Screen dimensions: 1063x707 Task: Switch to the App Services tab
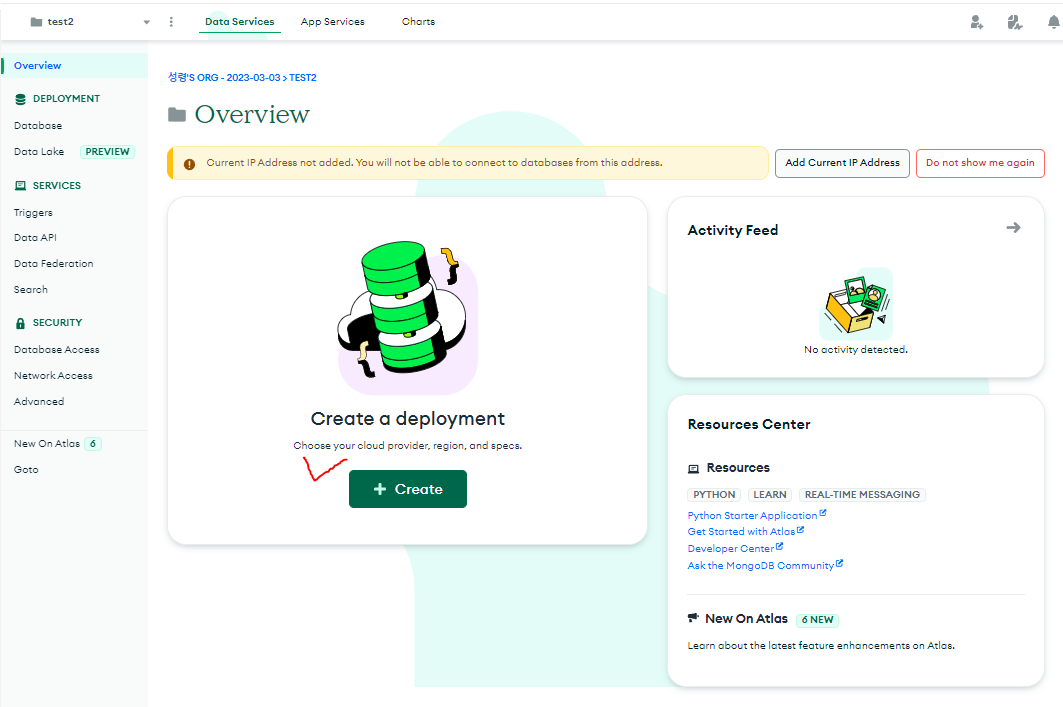tap(332, 22)
